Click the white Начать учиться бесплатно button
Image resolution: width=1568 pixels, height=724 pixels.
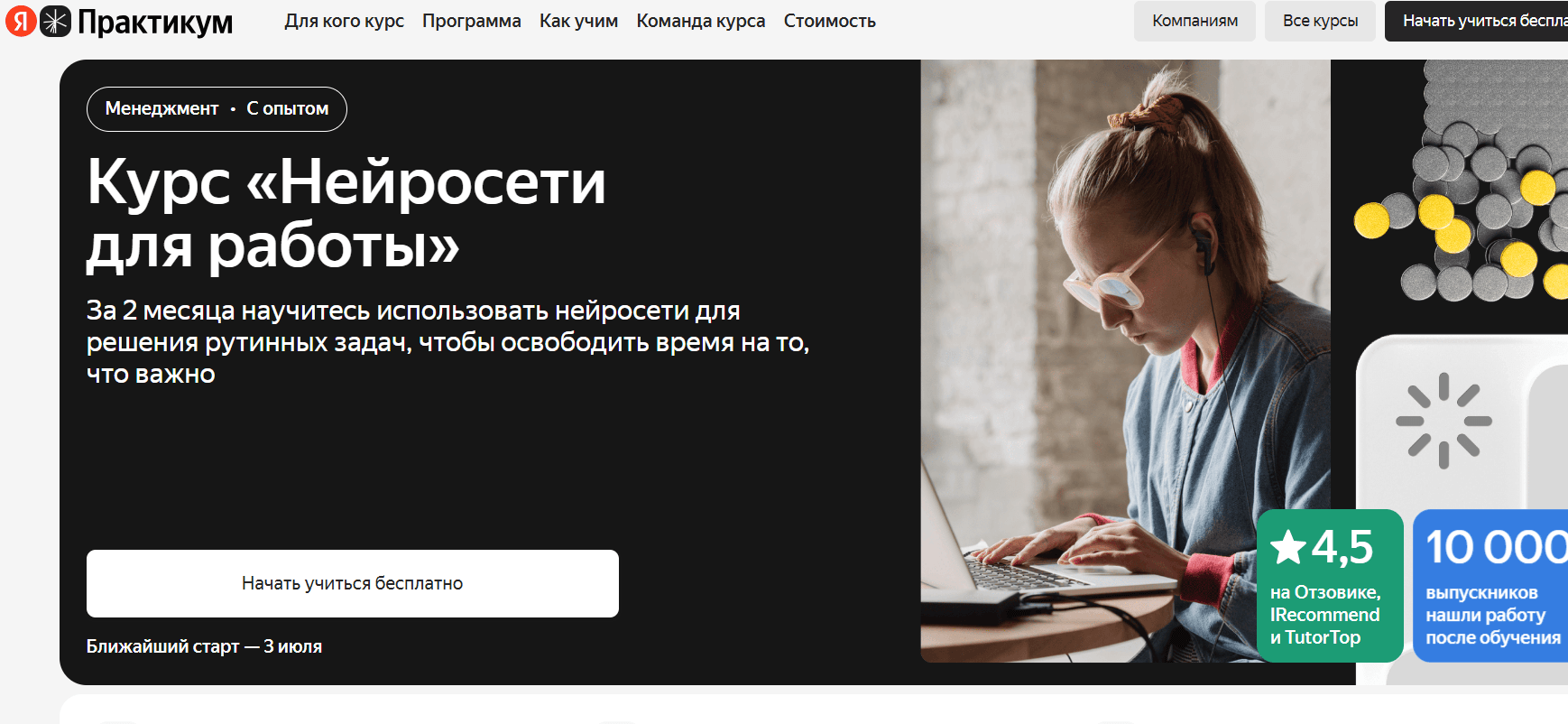click(x=353, y=583)
